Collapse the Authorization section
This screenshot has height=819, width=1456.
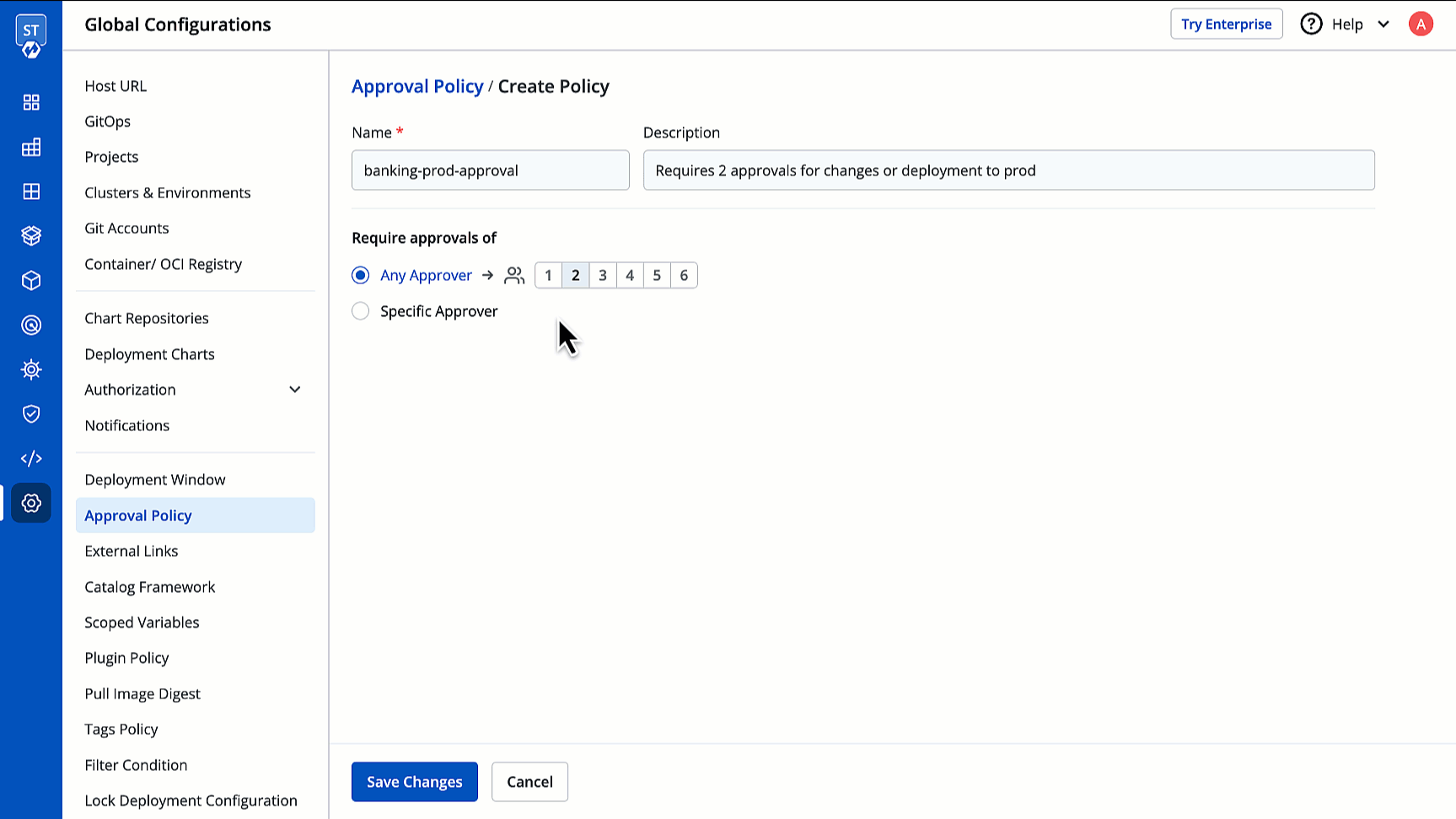294,389
